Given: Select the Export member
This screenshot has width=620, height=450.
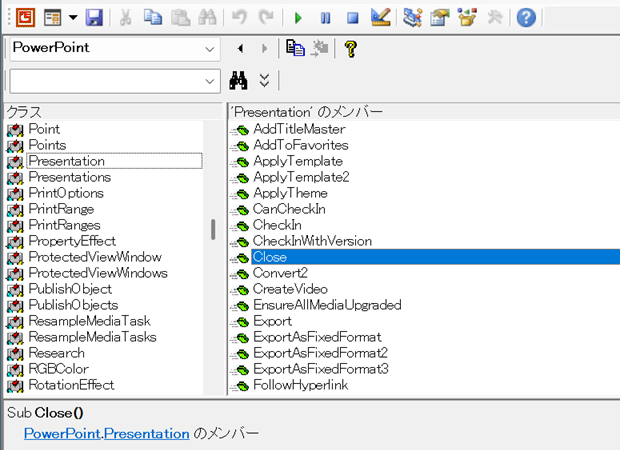Looking at the screenshot, I should (x=272, y=321).
